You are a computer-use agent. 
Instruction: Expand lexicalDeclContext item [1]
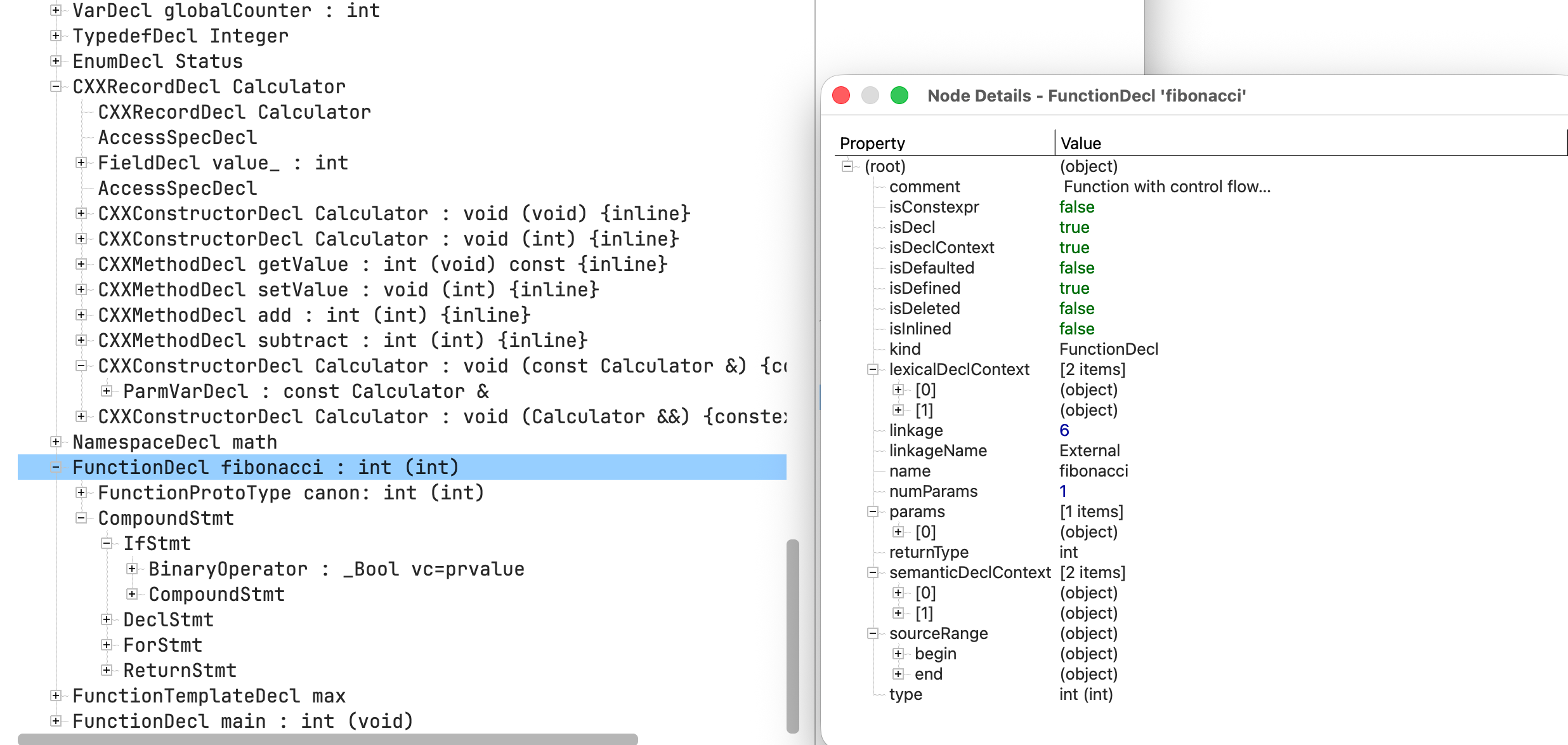(898, 410)
